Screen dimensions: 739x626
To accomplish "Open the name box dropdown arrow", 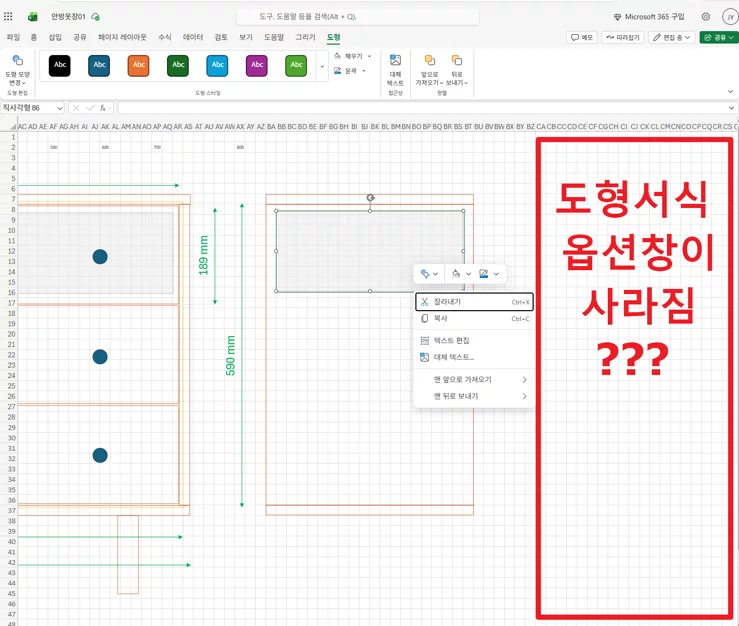I will pyautogui.click(x=60, y=108).
